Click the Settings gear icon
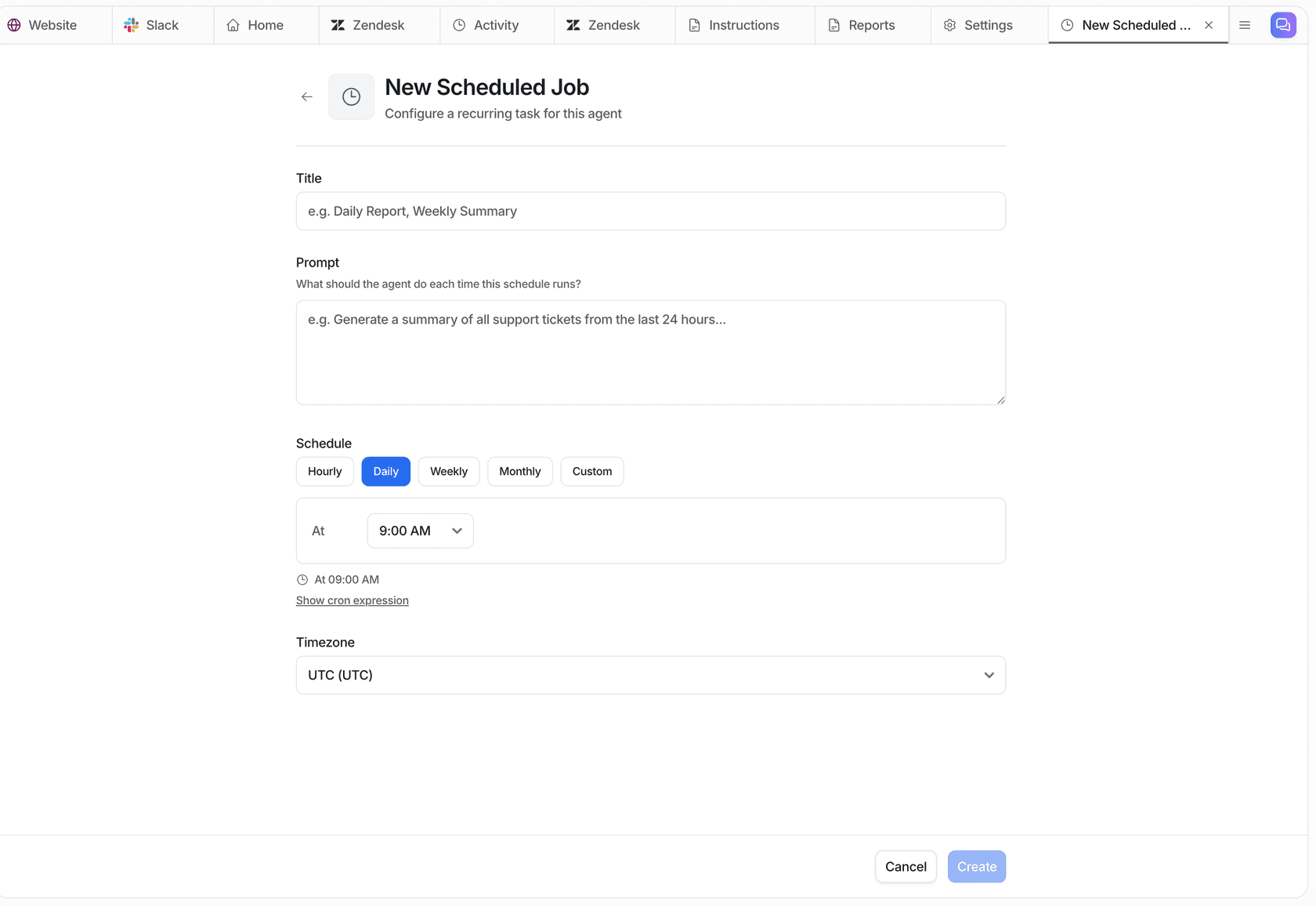Screen dimensions: 1316x906 click(949, 25)
